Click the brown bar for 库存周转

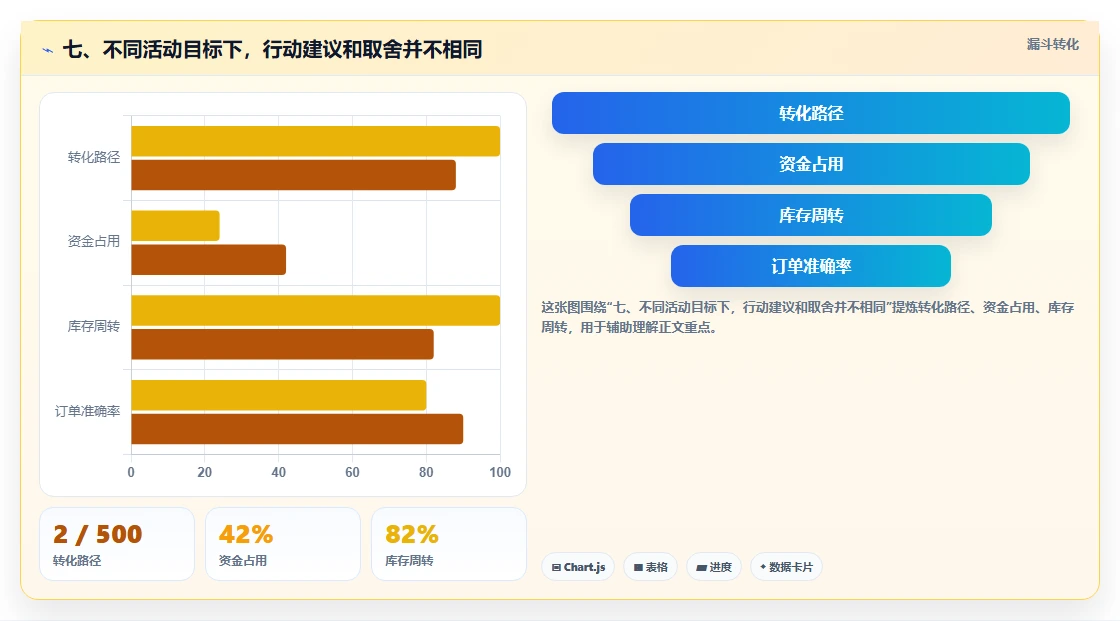[x=282, y=344]
